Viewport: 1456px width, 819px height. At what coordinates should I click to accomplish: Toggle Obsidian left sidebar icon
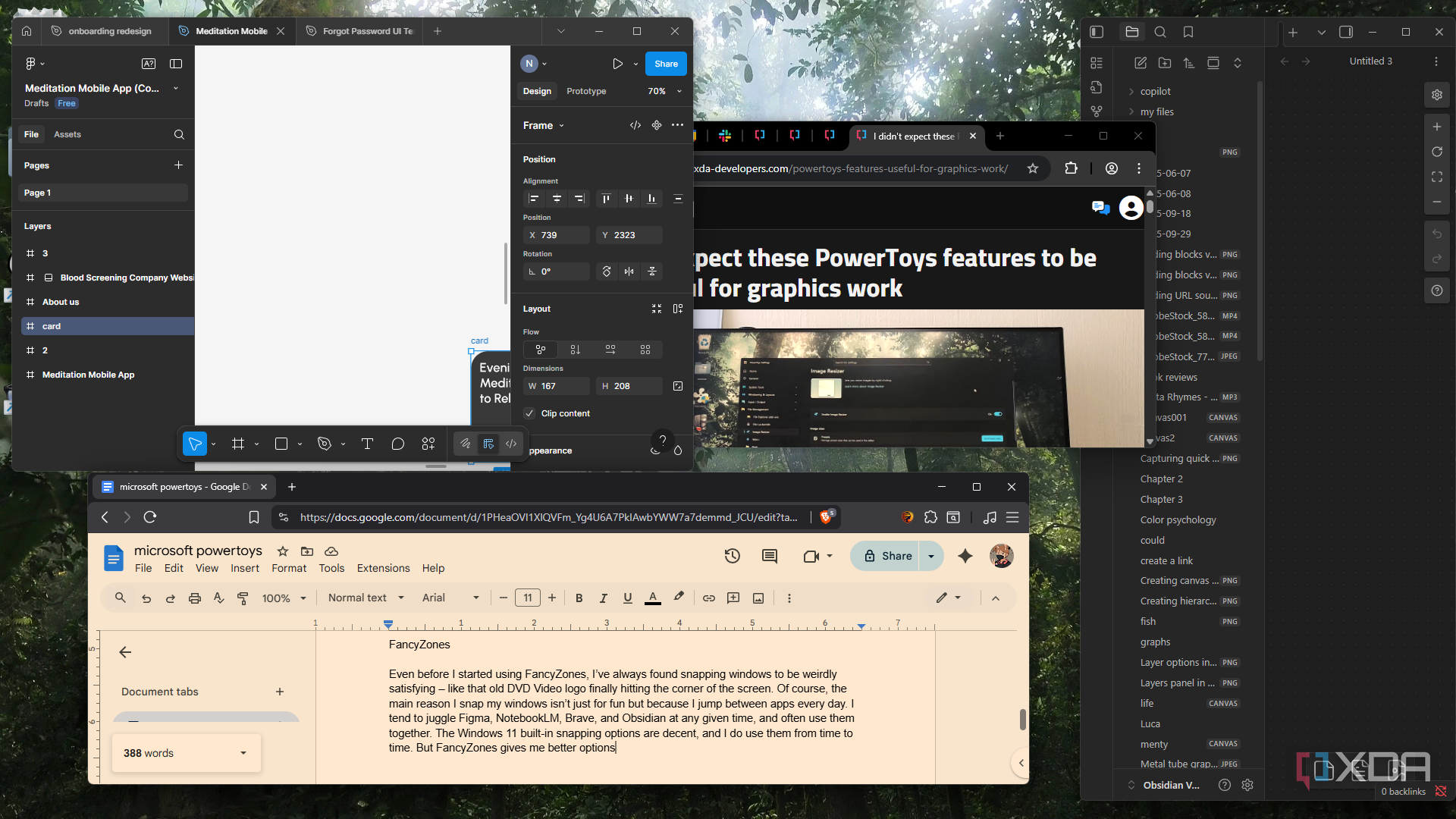coord(1097,32)
